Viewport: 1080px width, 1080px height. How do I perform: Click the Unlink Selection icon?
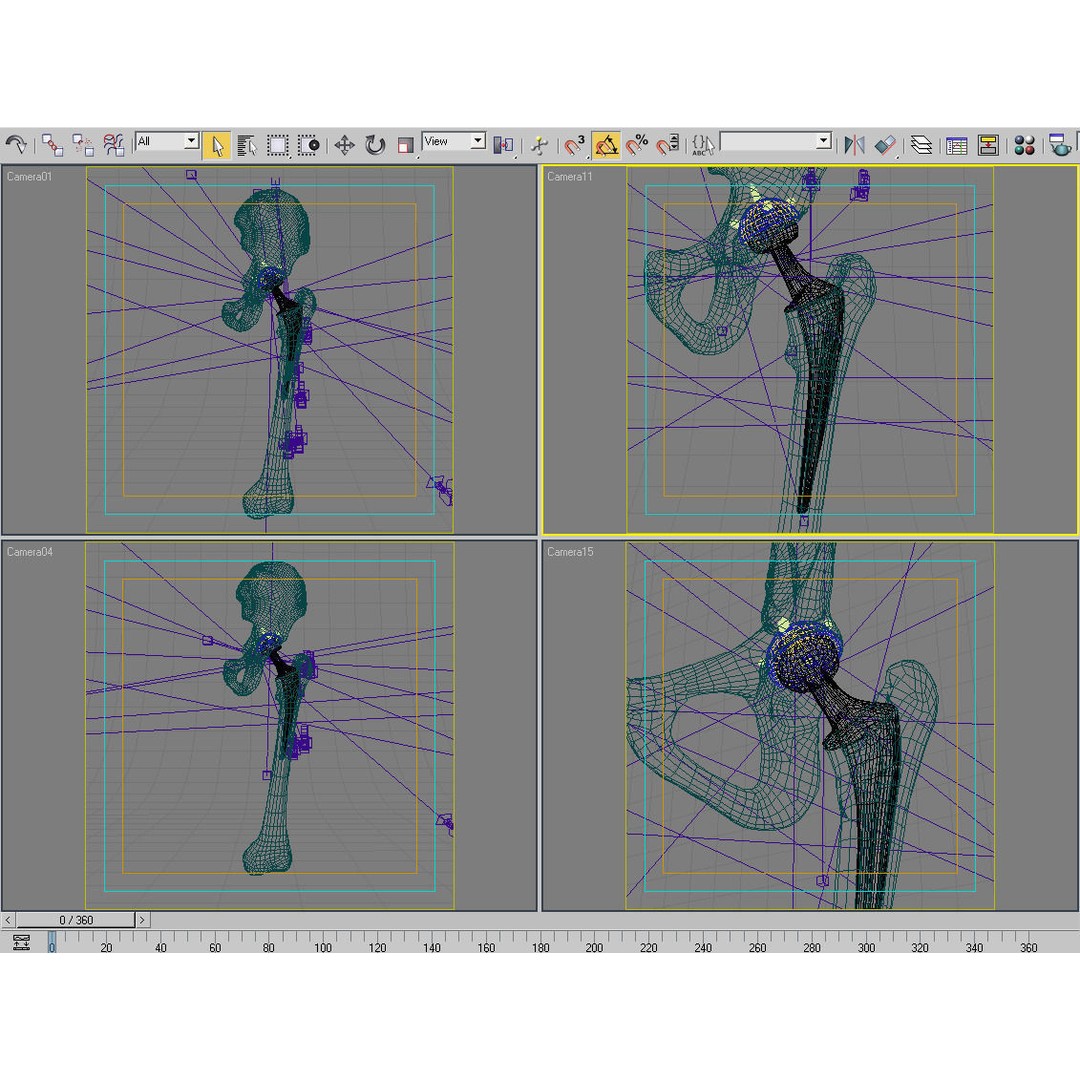(83, 145)
